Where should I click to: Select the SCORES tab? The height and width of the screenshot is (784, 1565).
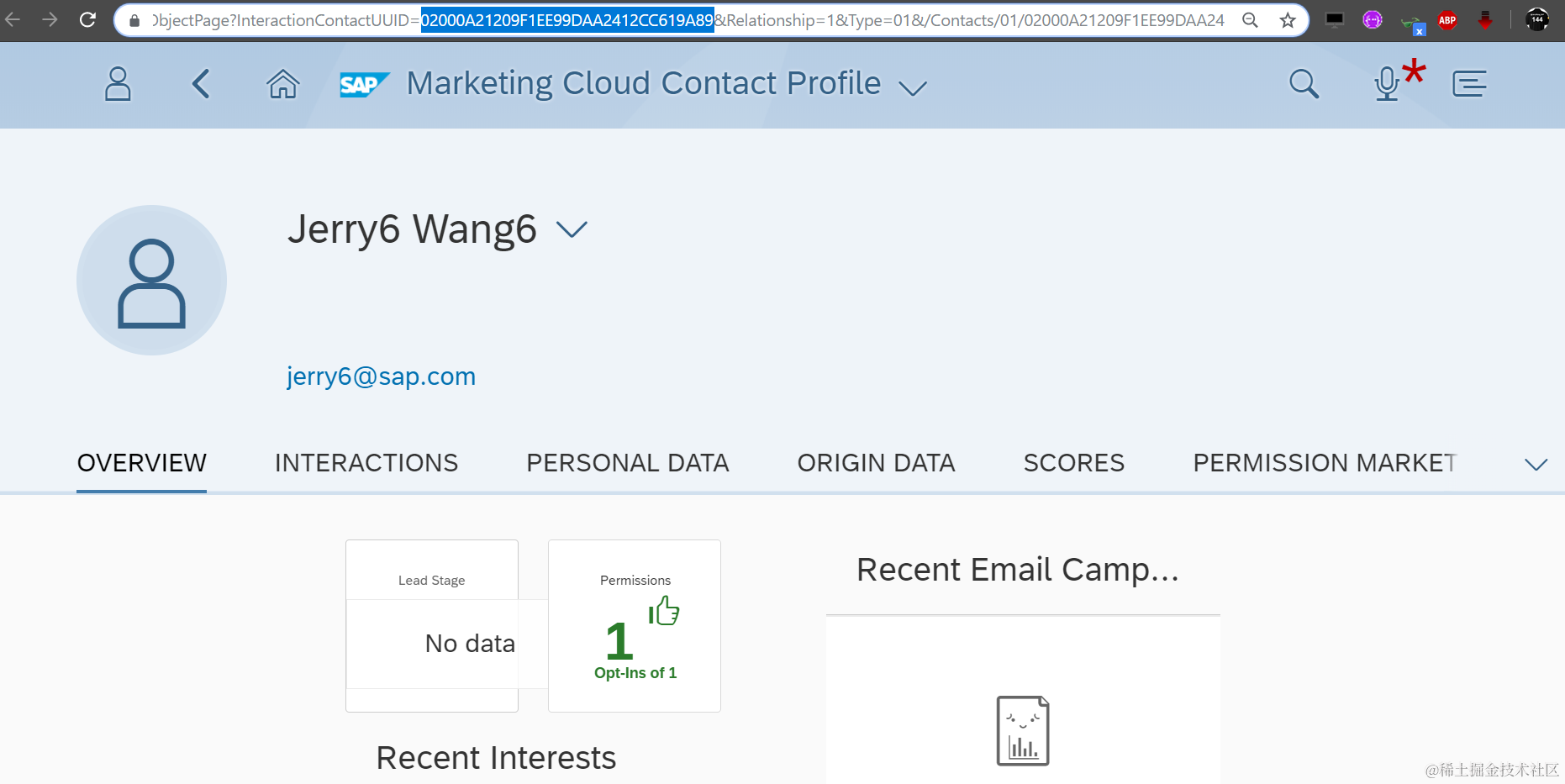tap(1074, 463)
